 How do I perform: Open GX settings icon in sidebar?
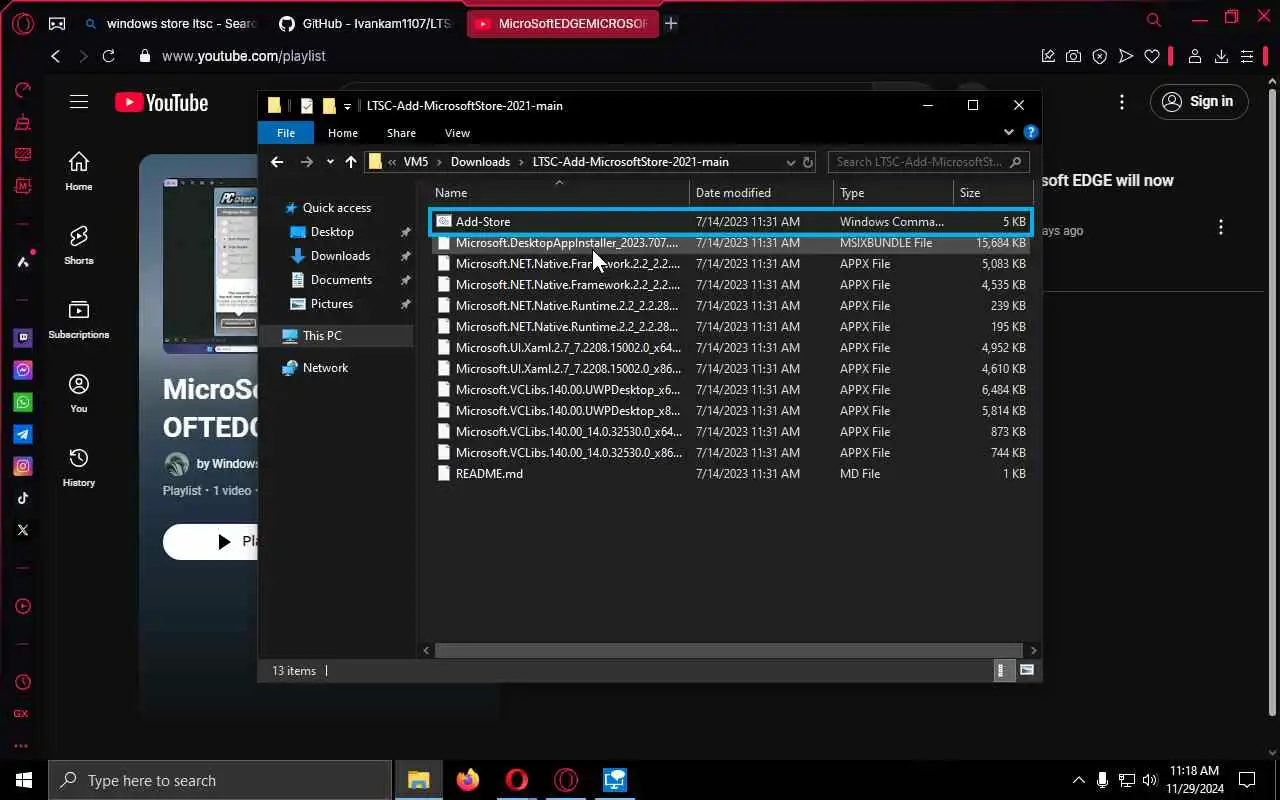(22, 714)
